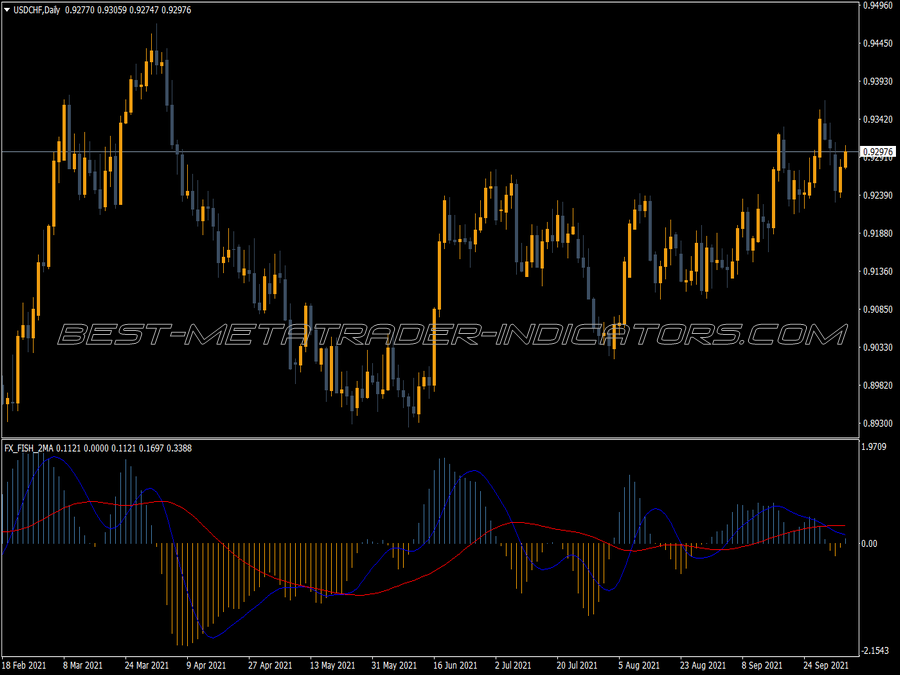Click the 0.90330 price axis label
Image resolution: width=900 pixels, height=675 pixels.
(878, 347)
